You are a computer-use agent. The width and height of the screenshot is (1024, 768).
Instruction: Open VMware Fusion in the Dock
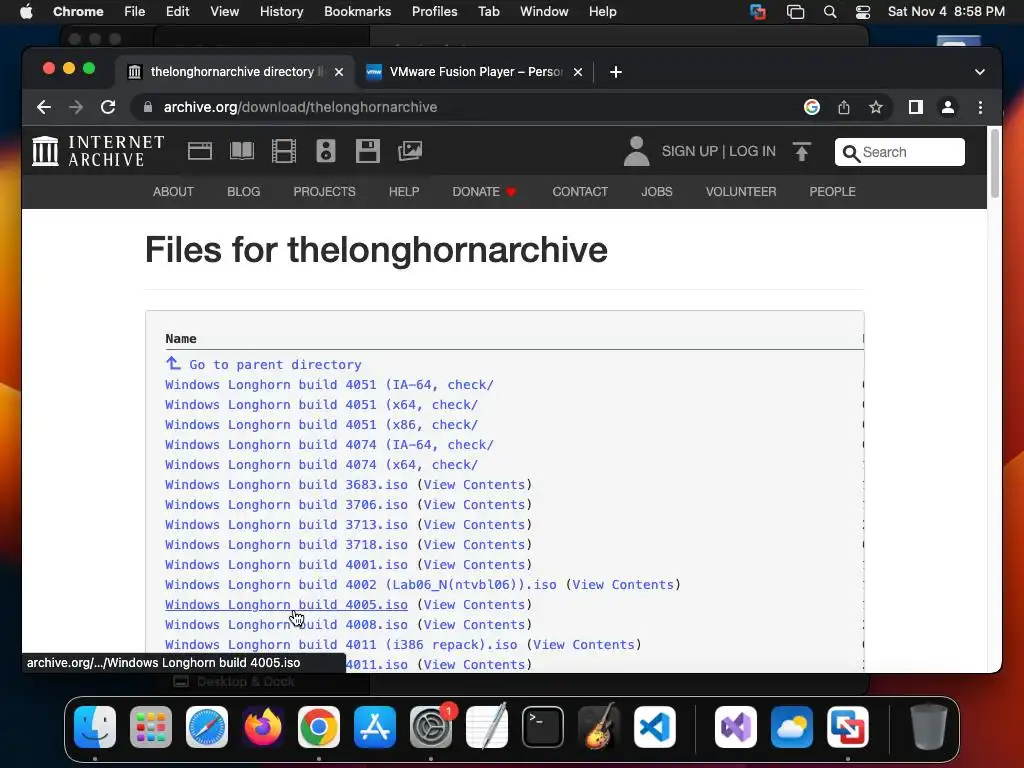[848, 727]
